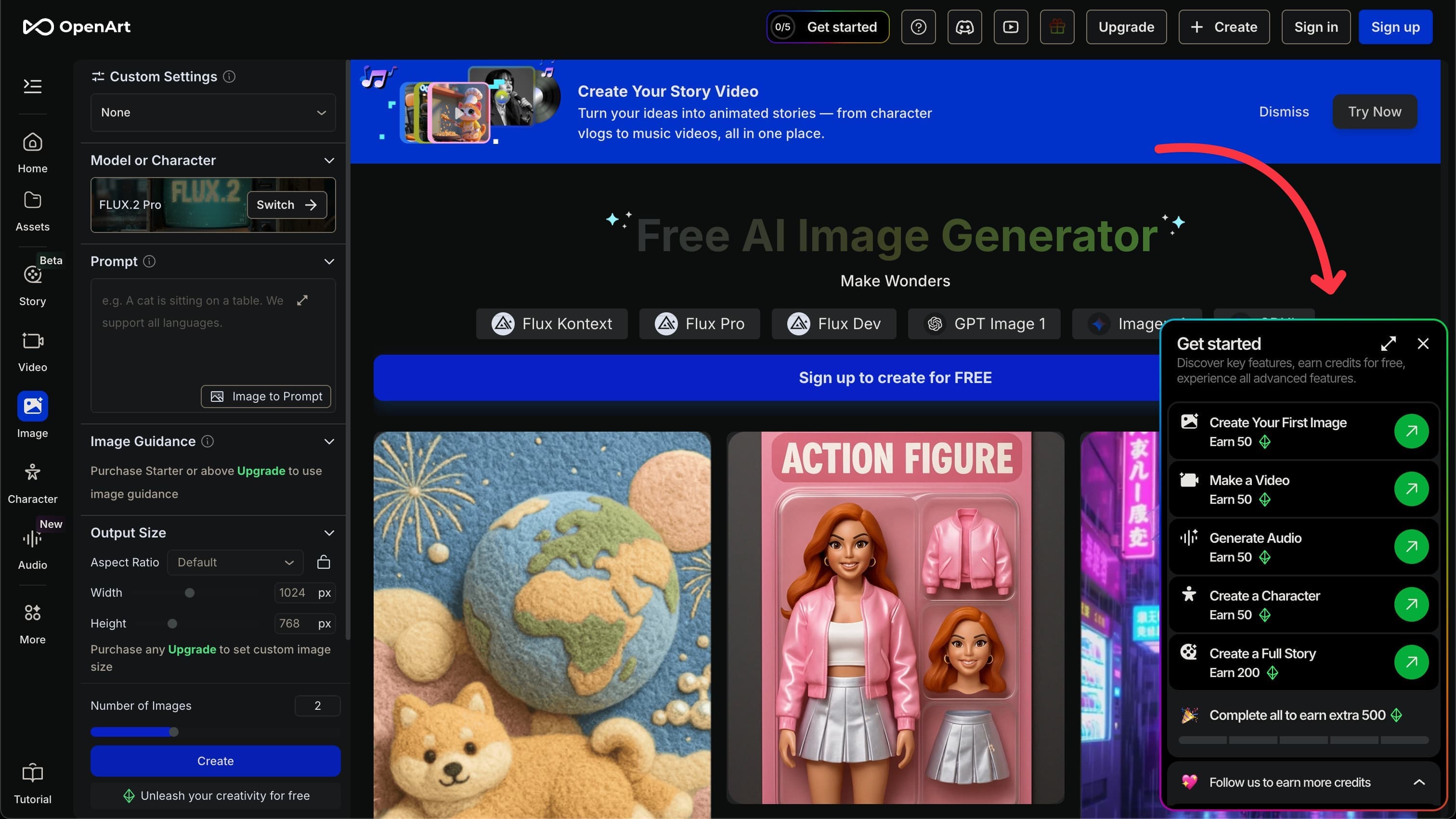1456x819 pixels.
Task: Open the More apps menu
Action: (32, 624)
